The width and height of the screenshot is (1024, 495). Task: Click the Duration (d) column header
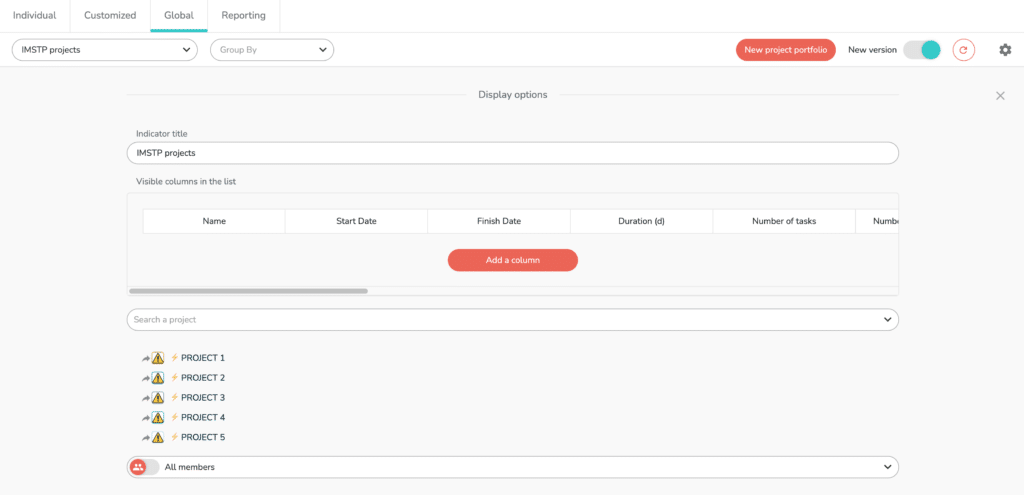641,221
